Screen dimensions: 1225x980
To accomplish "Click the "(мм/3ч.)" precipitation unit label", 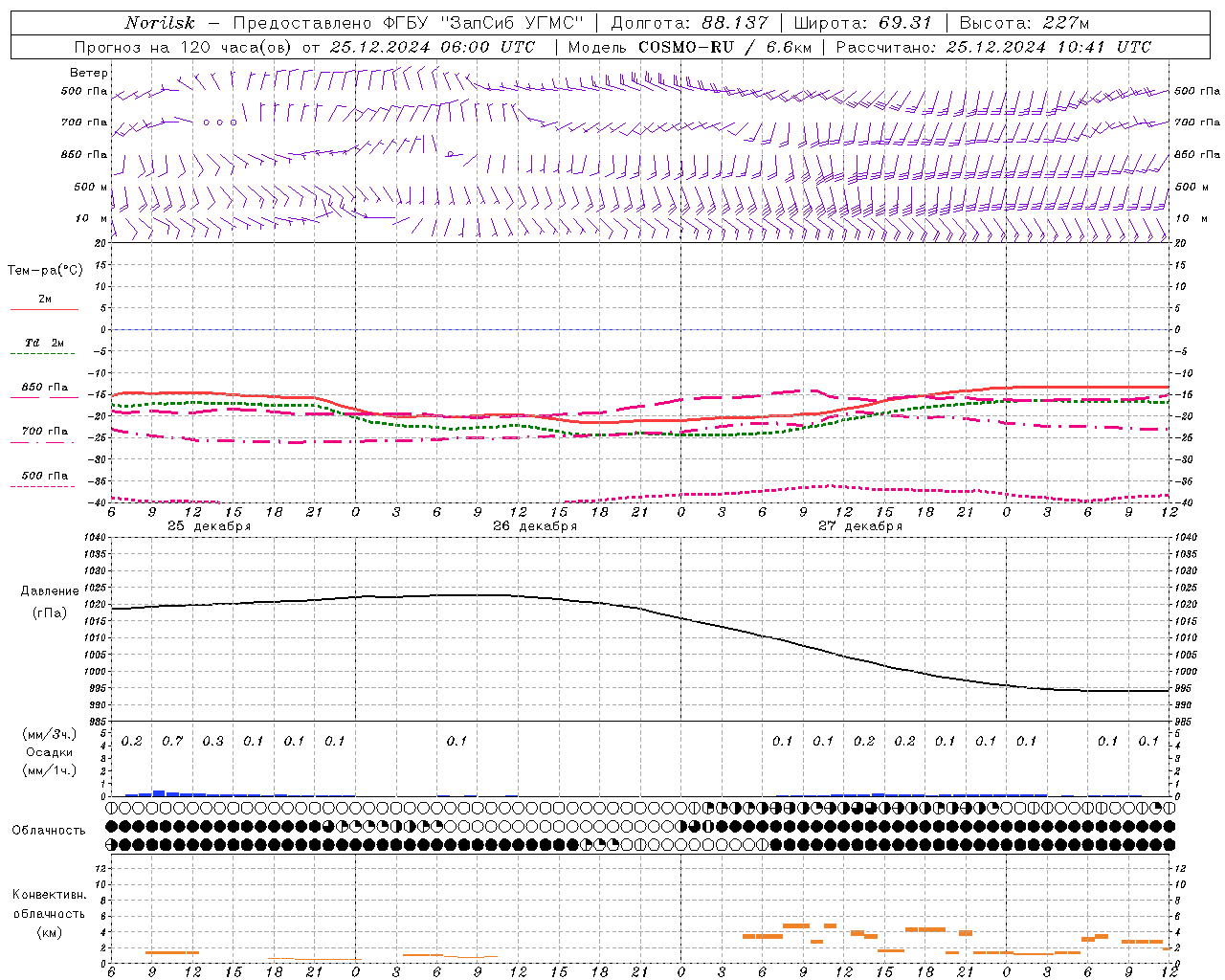I will pos(50,734).
